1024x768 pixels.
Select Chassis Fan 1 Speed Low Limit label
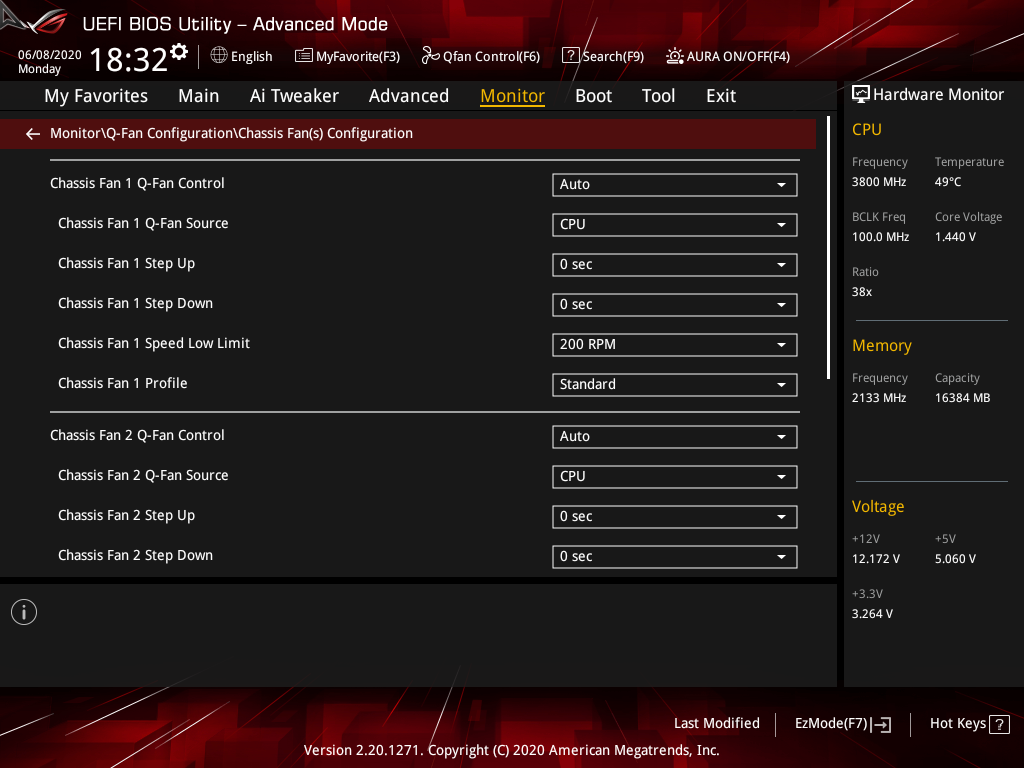[154, 344]
